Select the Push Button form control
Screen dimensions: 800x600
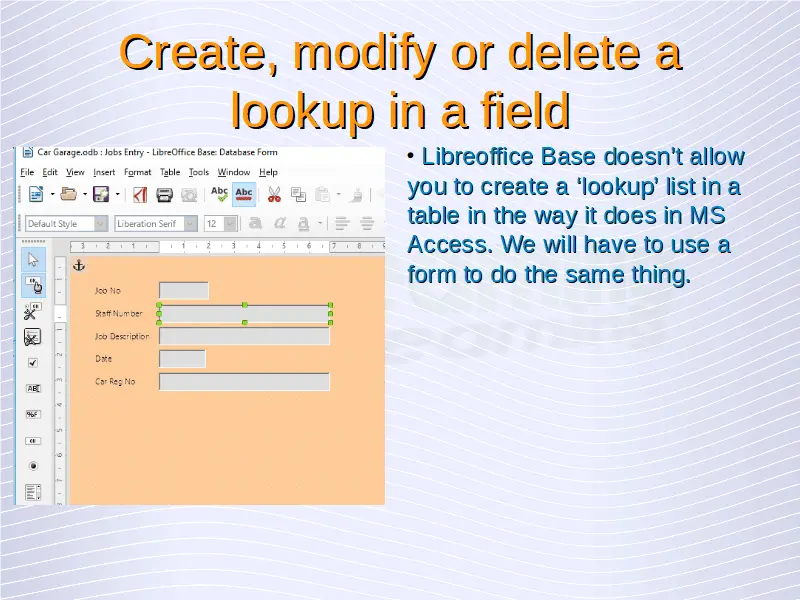pos(33,440)
